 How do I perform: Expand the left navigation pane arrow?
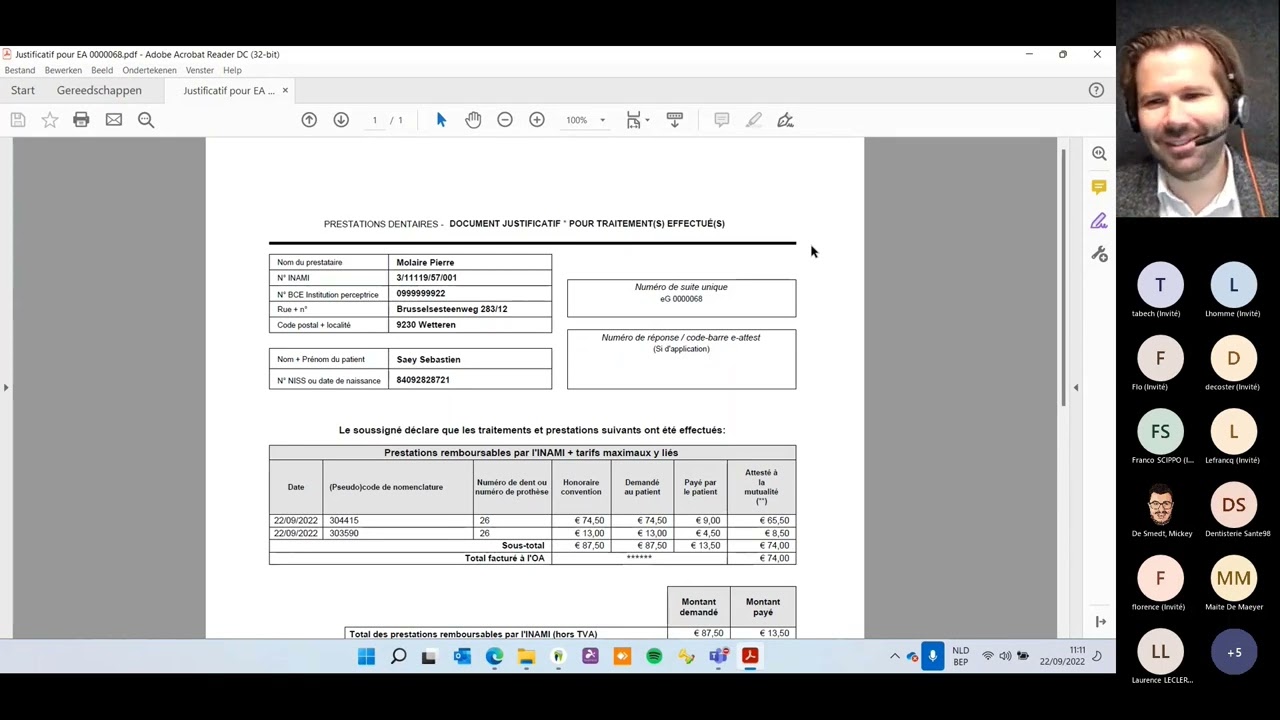pyautogui.click(x=6, y=387)
